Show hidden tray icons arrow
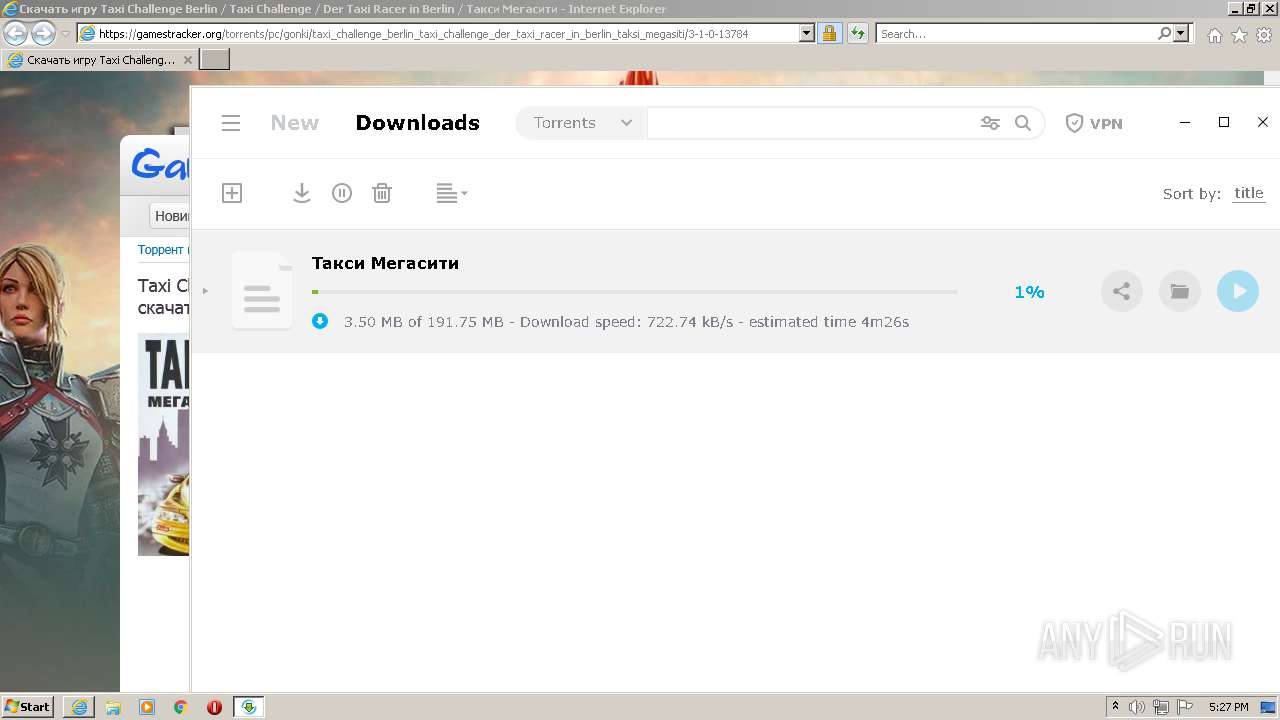Viewport: 1280px width, 720px height. tap(1116, 707)
